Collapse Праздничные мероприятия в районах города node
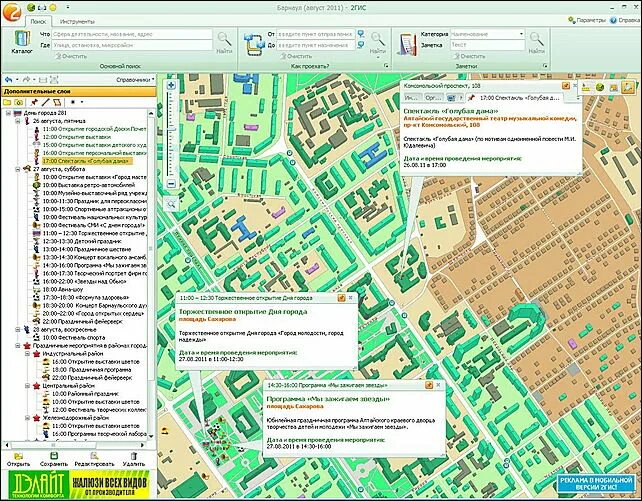This screenshot has height=501, width=642. point(18,345)
